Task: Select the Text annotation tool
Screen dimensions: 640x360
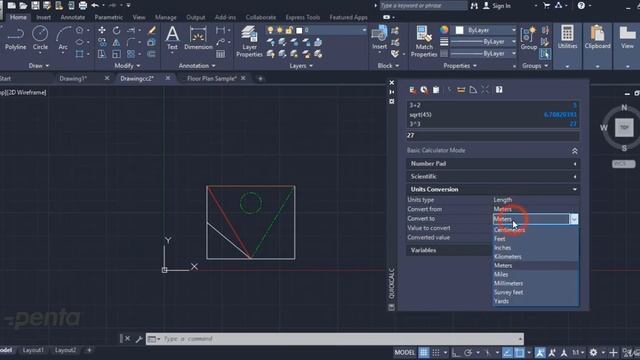Action: click(172, 38)
